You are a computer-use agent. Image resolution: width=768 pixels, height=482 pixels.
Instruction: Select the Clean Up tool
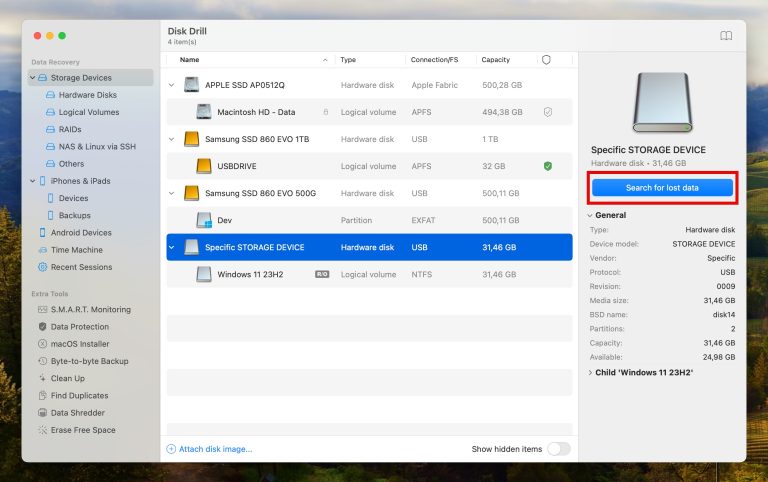coord(67,378)
